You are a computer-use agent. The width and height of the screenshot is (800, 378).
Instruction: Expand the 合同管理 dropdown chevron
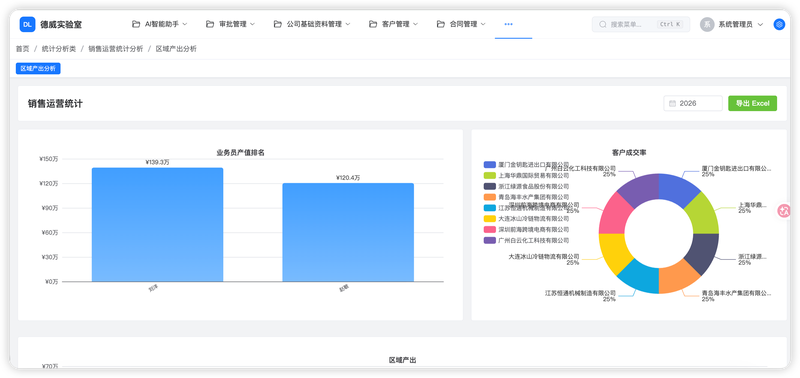point(483,24)
